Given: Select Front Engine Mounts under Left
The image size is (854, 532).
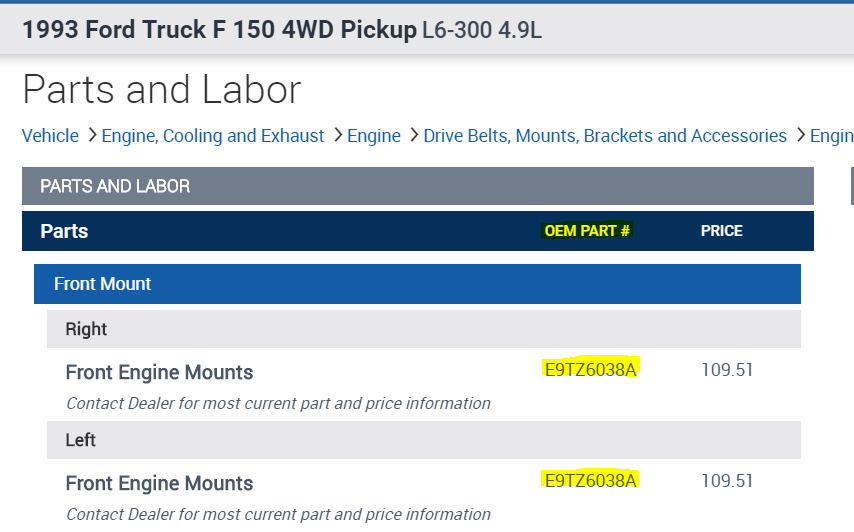Looking at the screenshot, I should (x=159, y=483).
